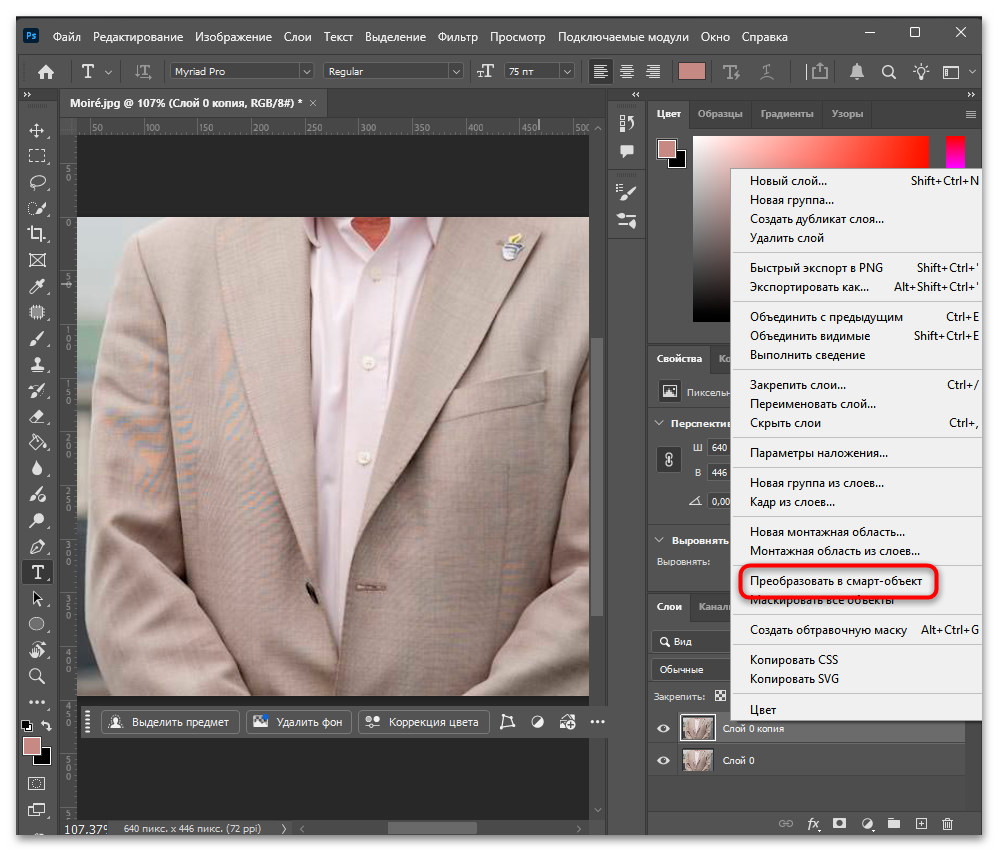Select the Move tool
The width and height of the screenshot is (998, 851).
pos(37,130)
